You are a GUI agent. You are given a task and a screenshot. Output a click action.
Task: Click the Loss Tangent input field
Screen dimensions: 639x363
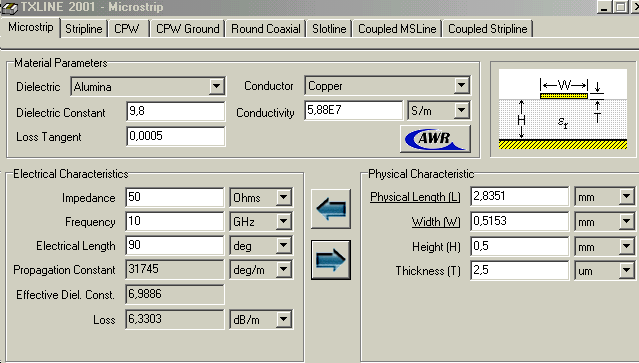coord(176,136)
